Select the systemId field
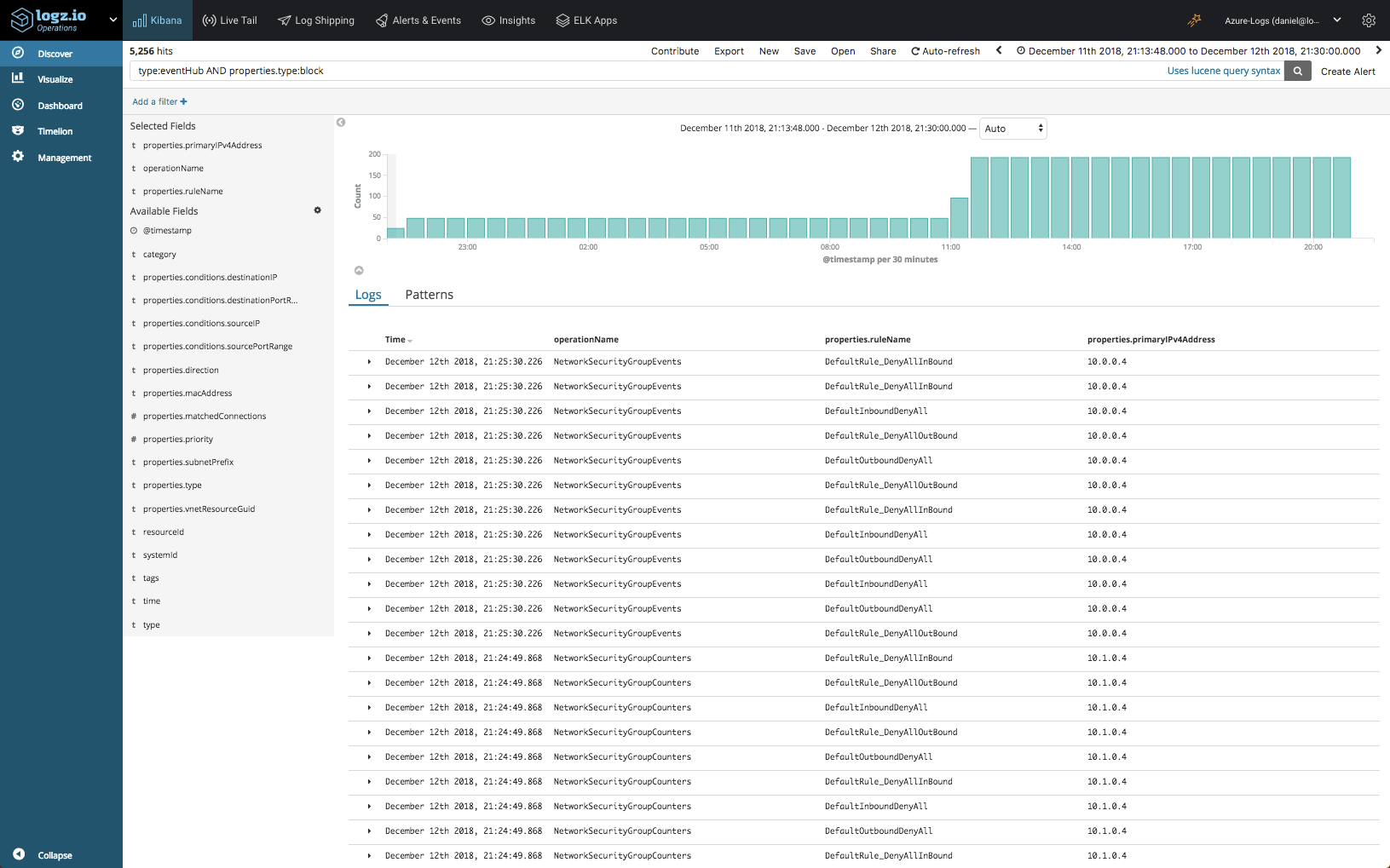The height and width of the screenshot is (868, 1390). (160, 555)
